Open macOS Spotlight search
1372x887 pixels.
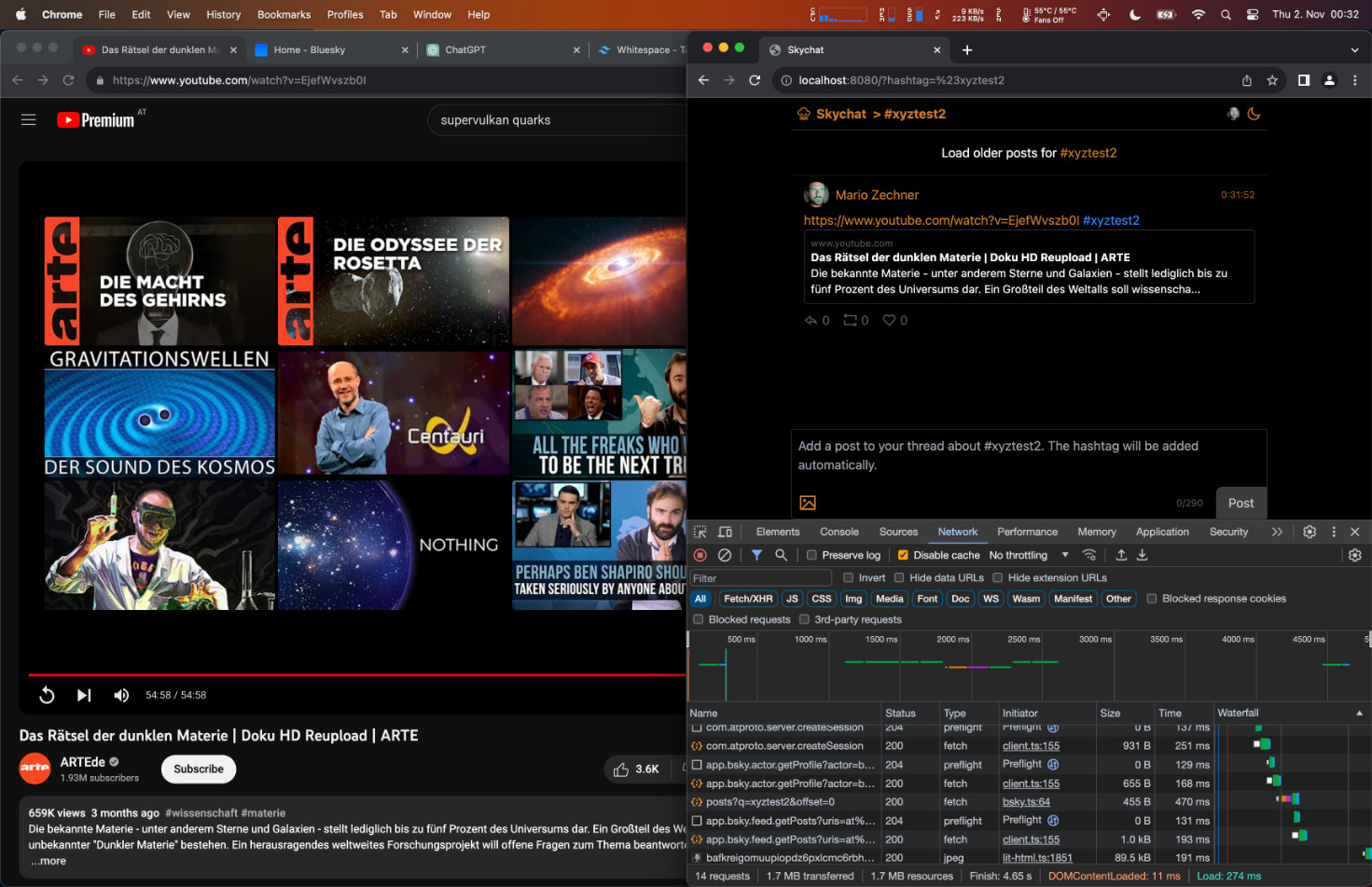click(x=1226, y=14)
